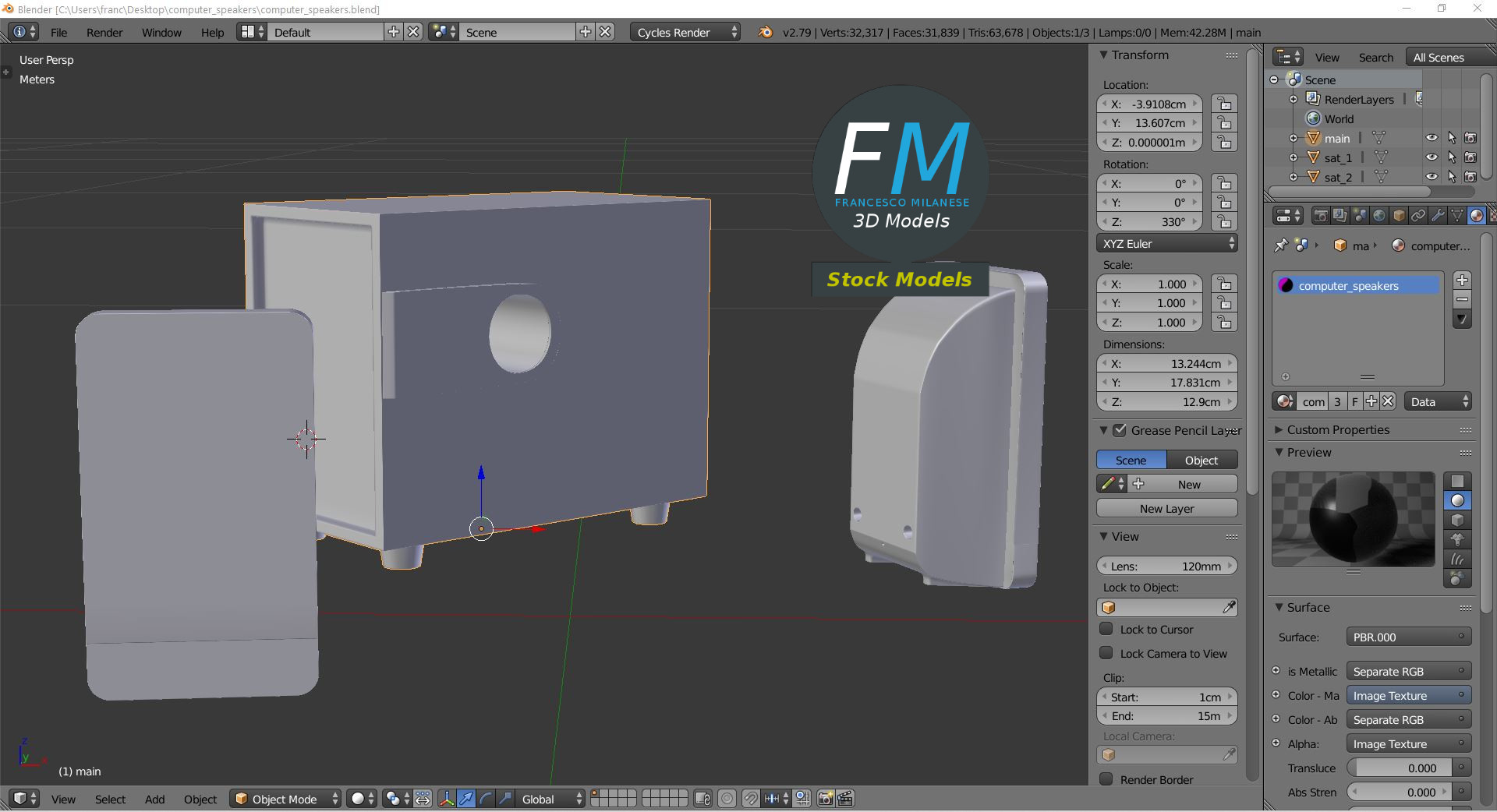Screen dimensions: 1497x812
Task: Click the Surface PBR.000 shader selector
Action: point(1409,637)
